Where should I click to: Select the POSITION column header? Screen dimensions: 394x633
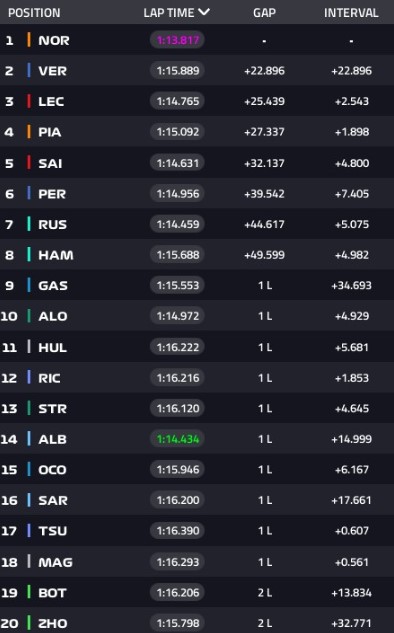pyautogui.click(x=34, y=13)
